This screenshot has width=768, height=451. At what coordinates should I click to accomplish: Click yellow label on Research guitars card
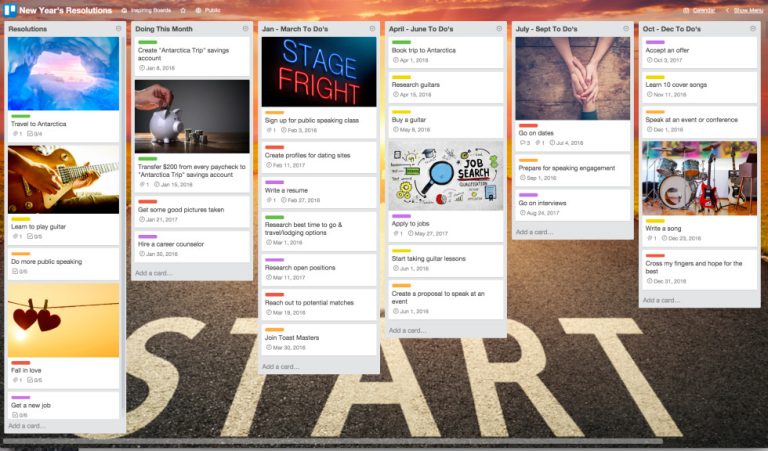(401, 77)
